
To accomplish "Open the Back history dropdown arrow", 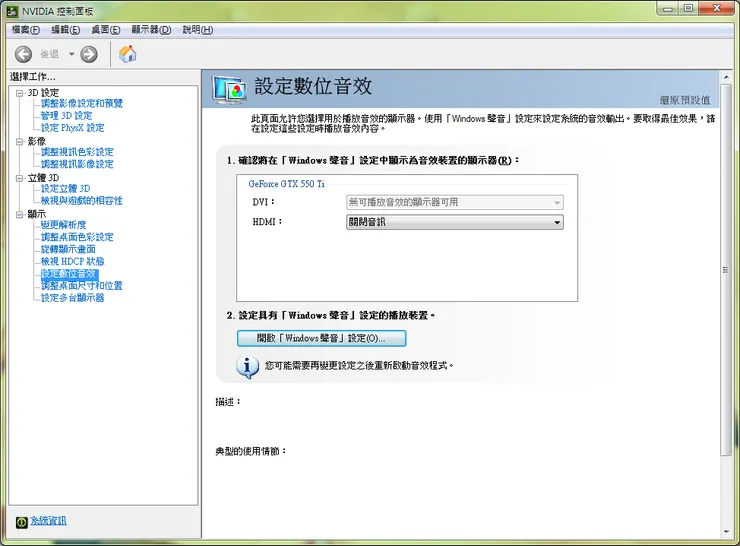I will 72,54.
